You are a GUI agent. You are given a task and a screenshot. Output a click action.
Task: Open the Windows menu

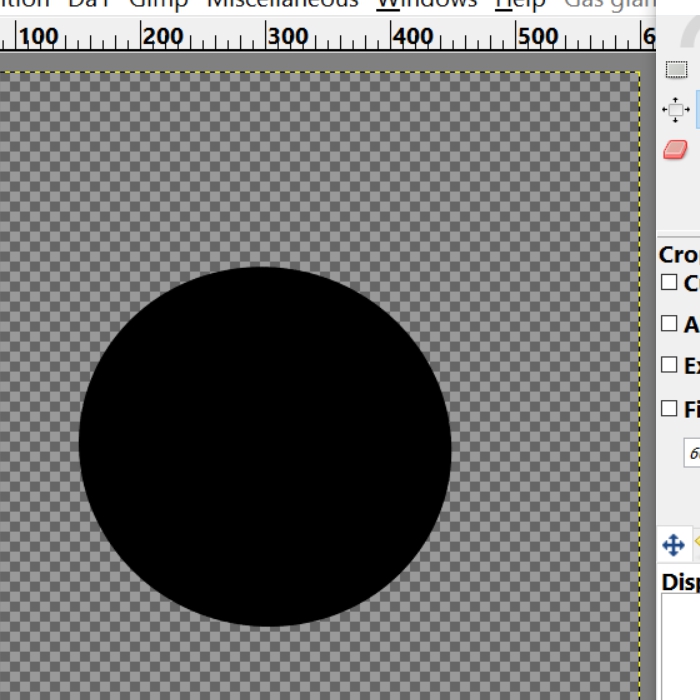[x=427, y=4]
